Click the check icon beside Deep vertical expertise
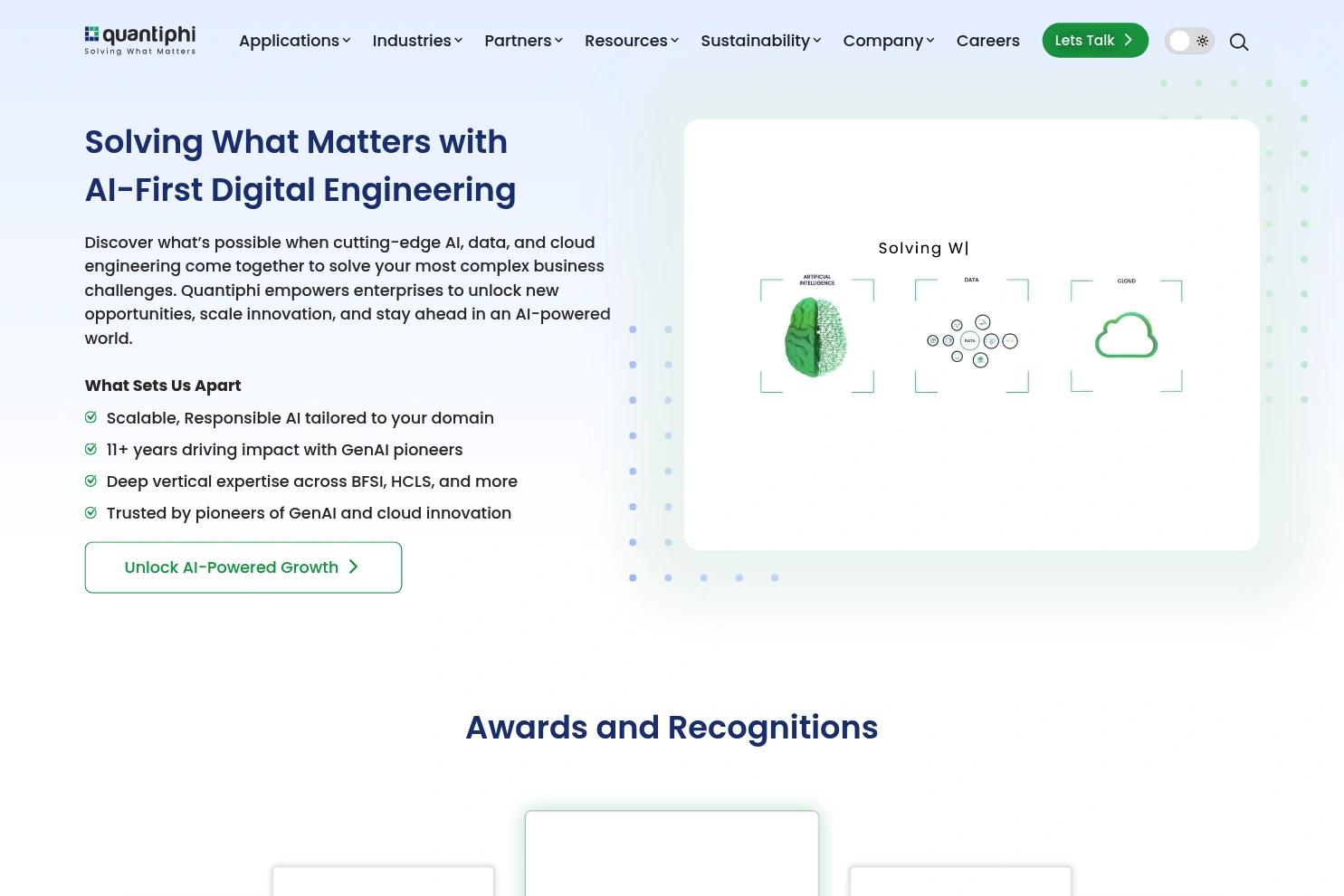Image resolution: width=1344 pixels, height=896 pixels. point(91,481)
